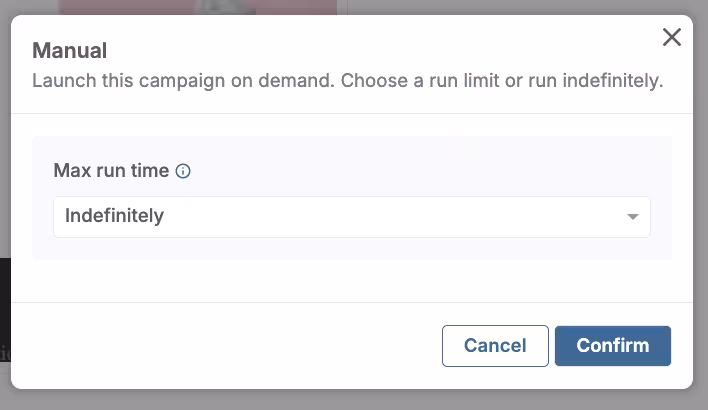
Task: Click the divider line above the footer buttons
Action: point(350,302)
